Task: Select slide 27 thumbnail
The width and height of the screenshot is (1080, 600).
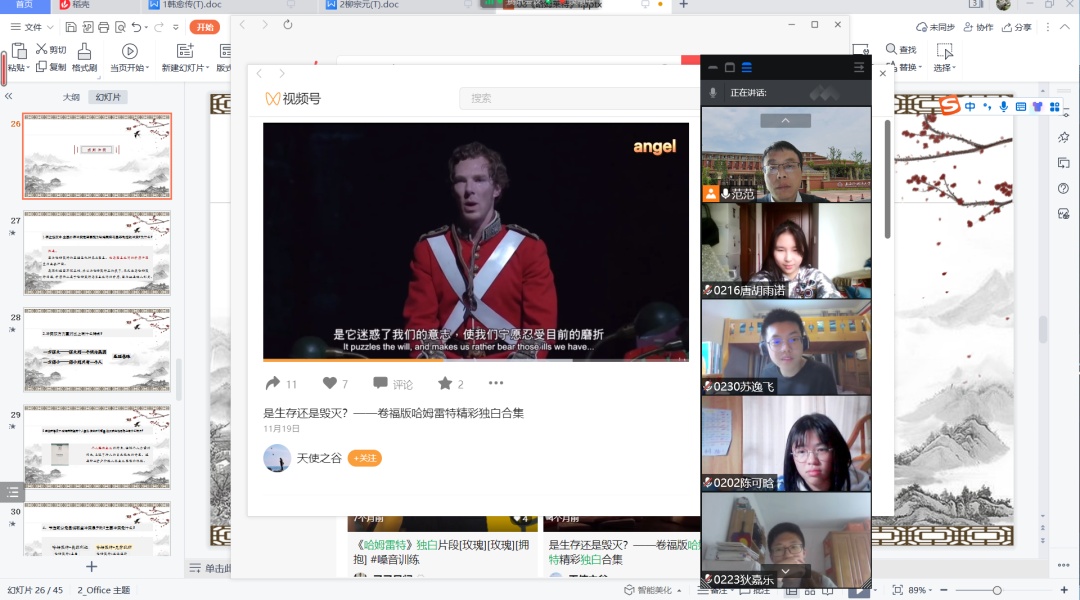Action: pyautogui.click(x=97, y=254)
